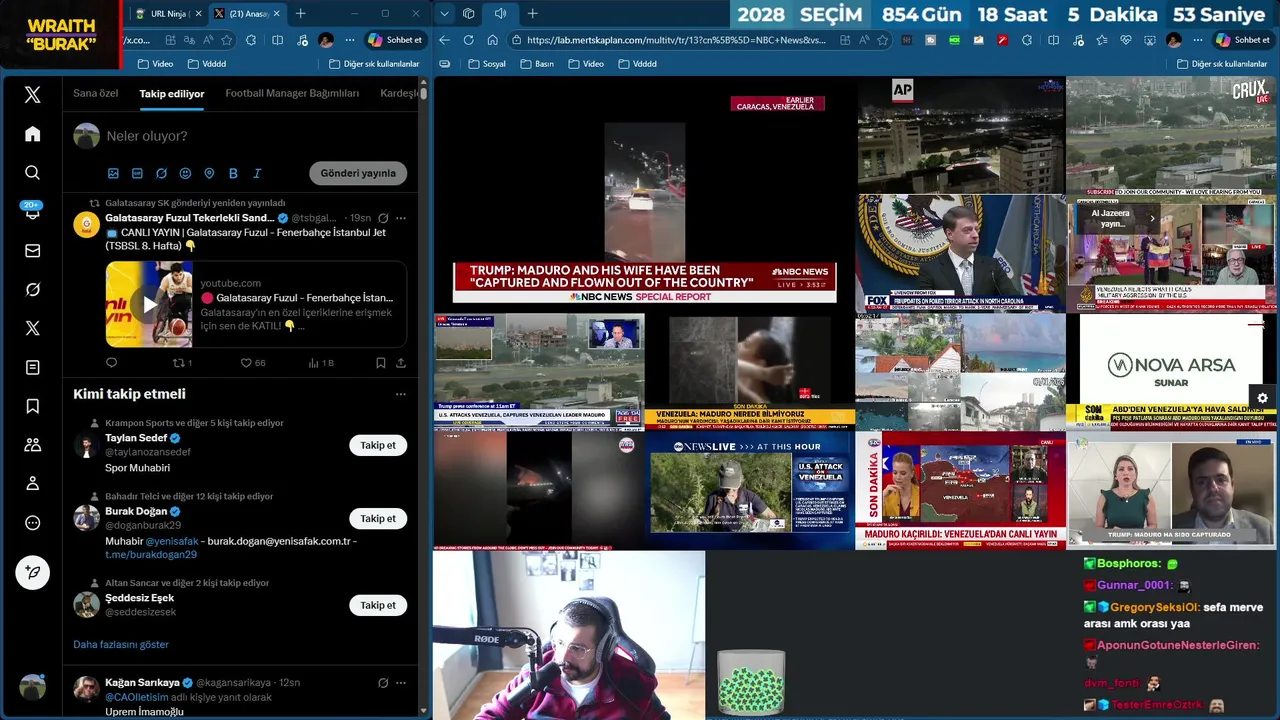Open Sohbet et Copilot in right browser

pyautogui.click(x=1243, y=40)
